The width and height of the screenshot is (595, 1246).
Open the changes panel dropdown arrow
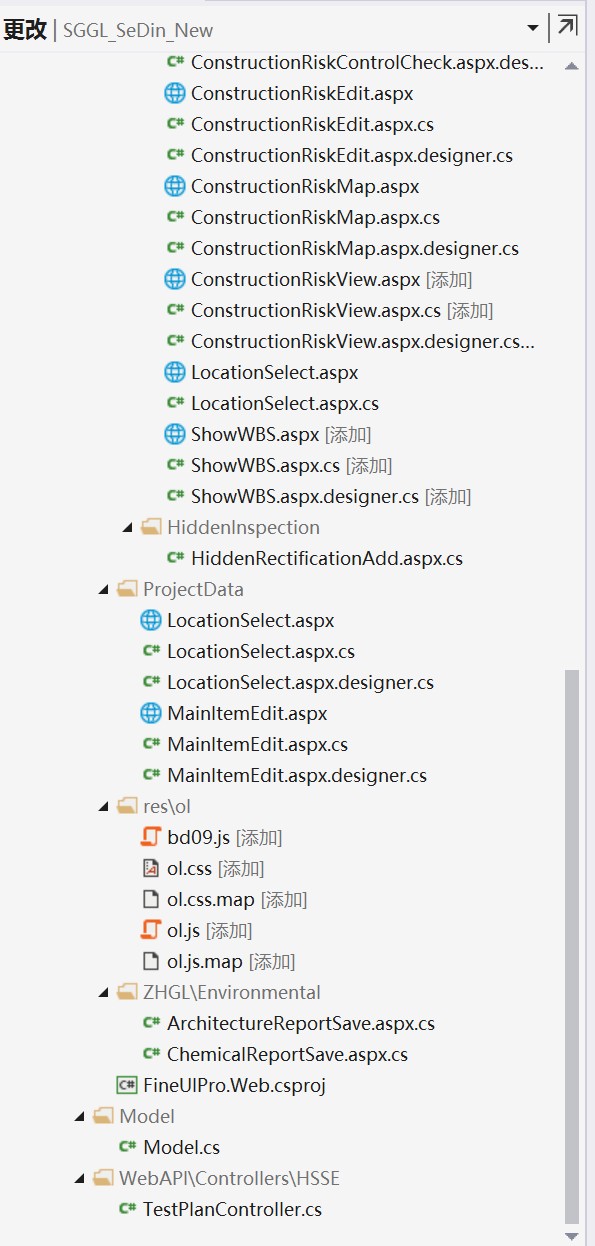pos(533,28)
